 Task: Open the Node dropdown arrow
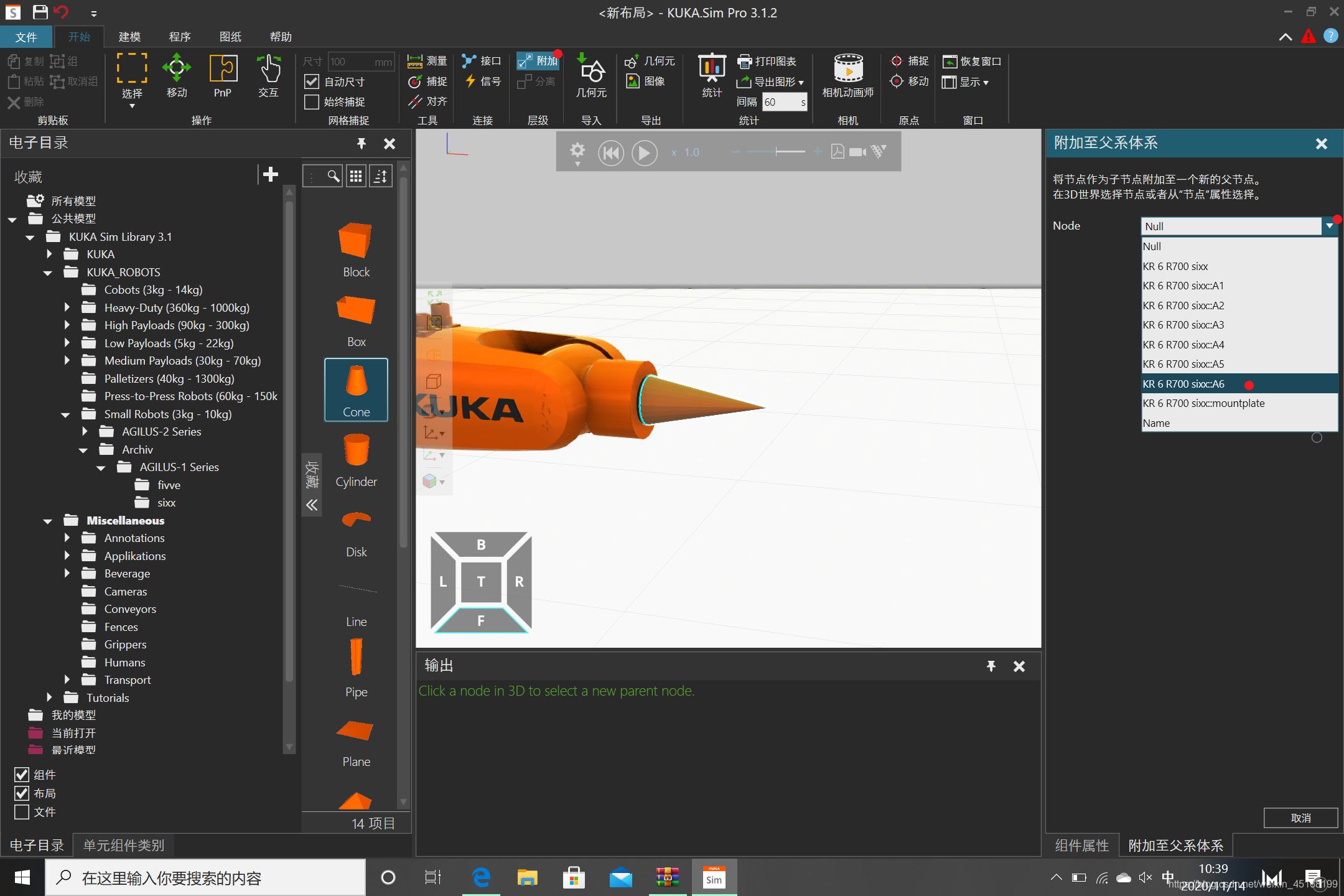click(1329, 226)
